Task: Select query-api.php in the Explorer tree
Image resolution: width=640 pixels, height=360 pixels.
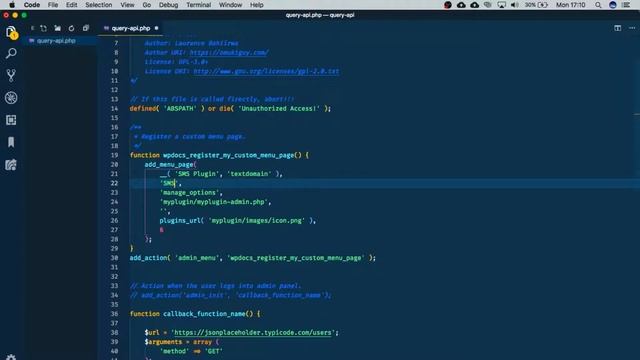Action: coord(56,41)
